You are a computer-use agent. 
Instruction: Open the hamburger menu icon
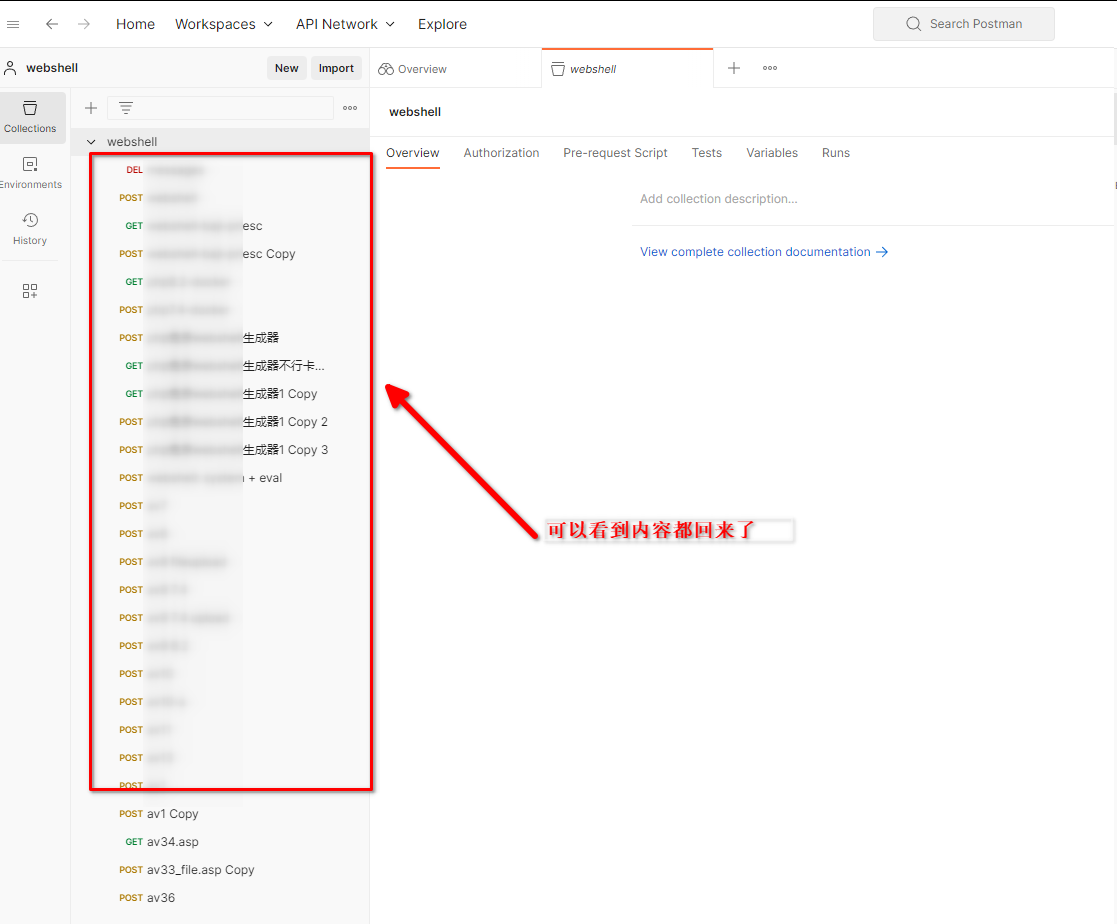[13, 24]
